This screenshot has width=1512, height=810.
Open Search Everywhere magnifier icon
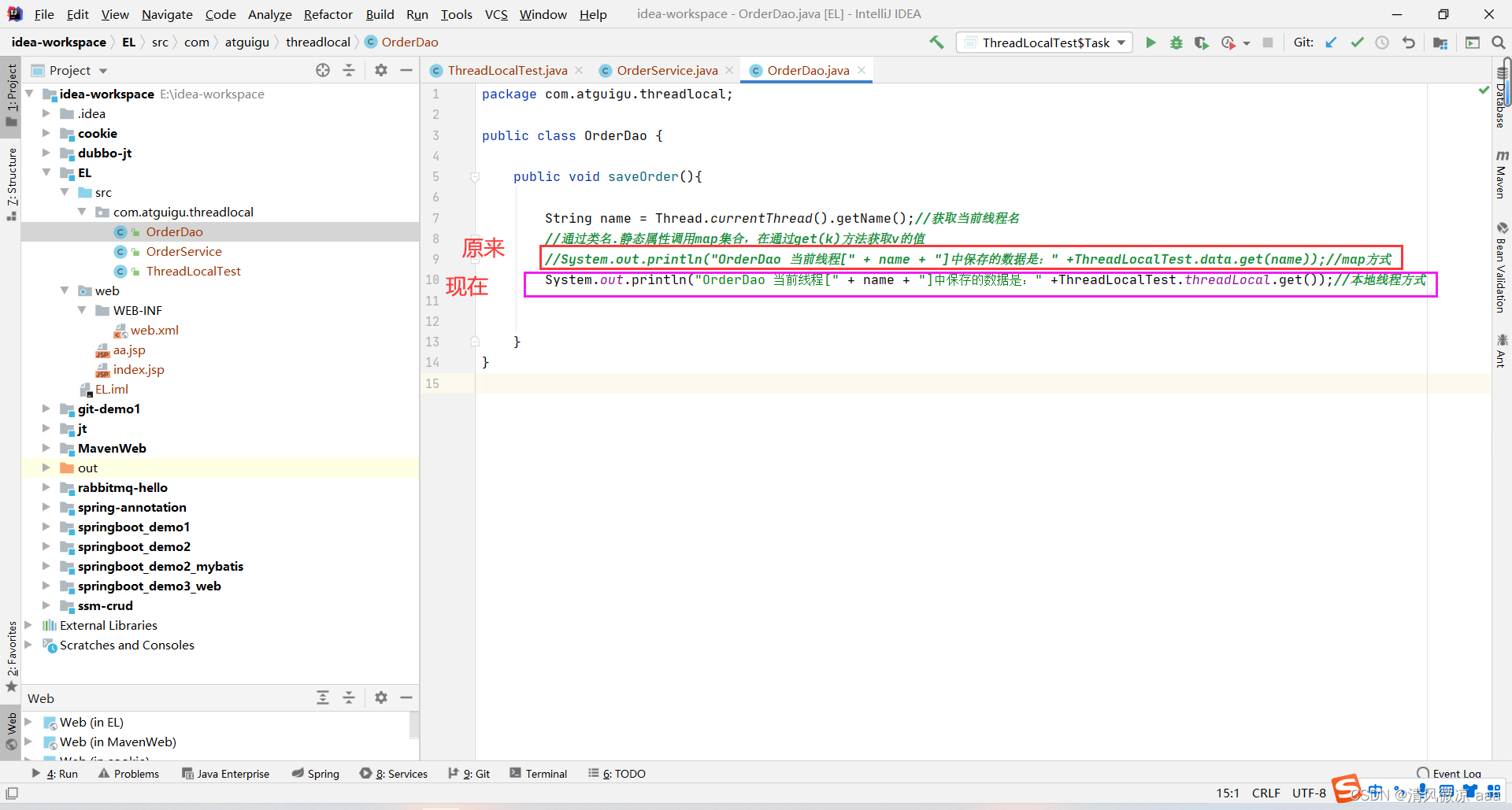point(1498,43)
